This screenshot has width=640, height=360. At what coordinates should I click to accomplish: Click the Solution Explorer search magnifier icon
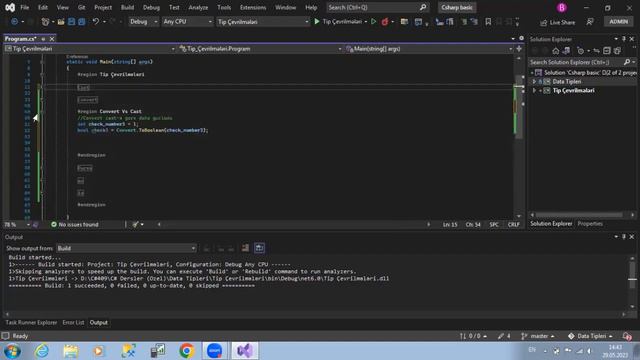coord(627,62)
